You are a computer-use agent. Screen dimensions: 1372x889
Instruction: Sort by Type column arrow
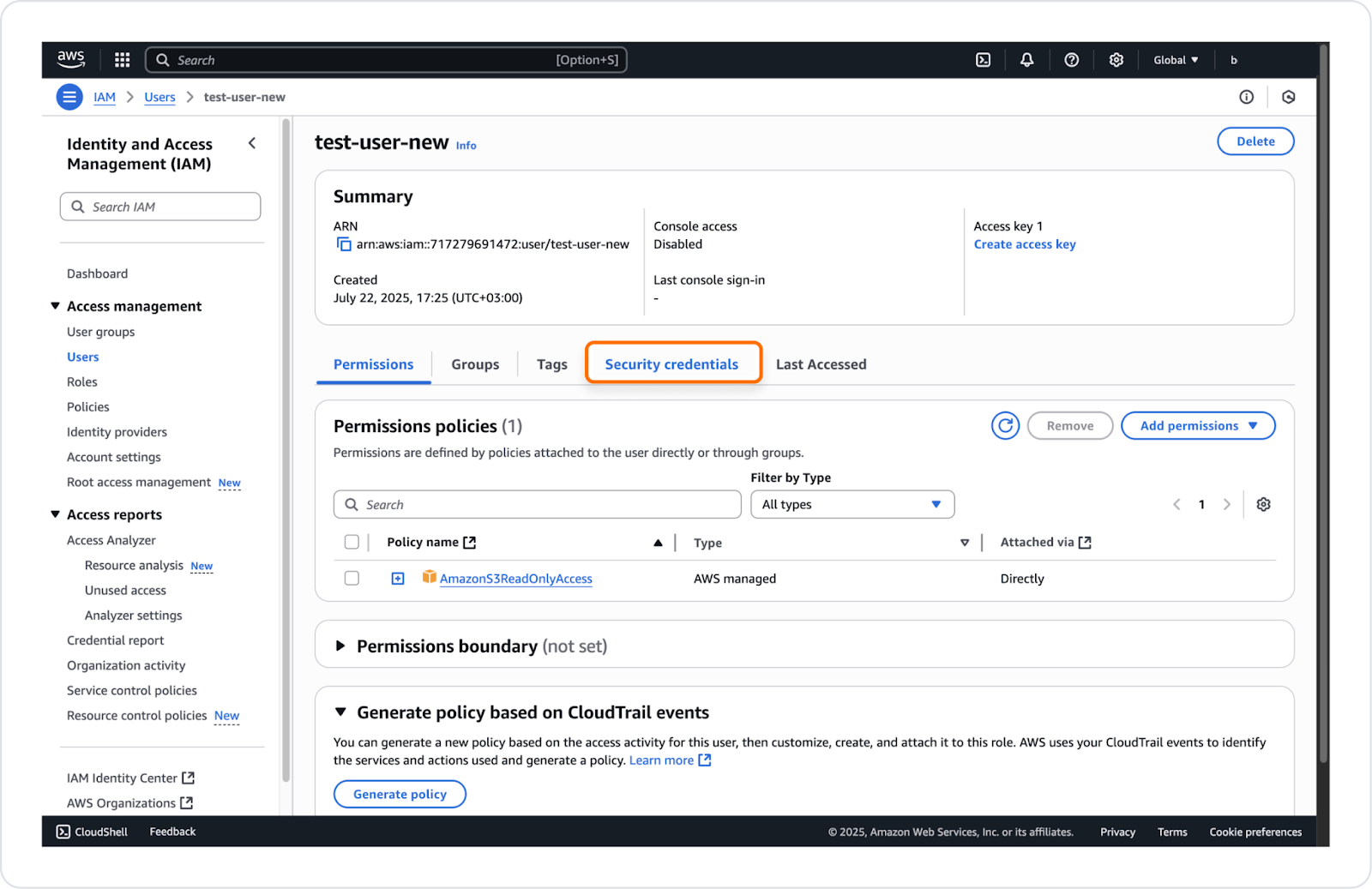965,543
